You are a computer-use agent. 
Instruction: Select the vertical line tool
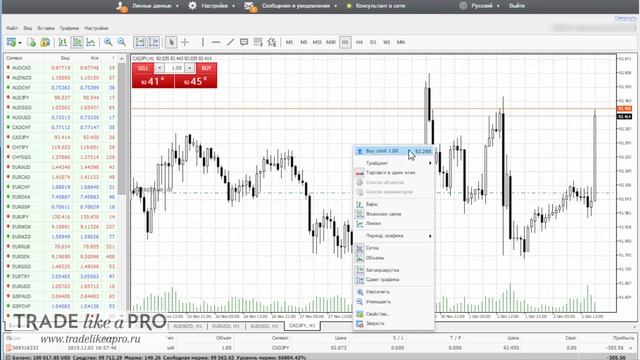(202, 42)
